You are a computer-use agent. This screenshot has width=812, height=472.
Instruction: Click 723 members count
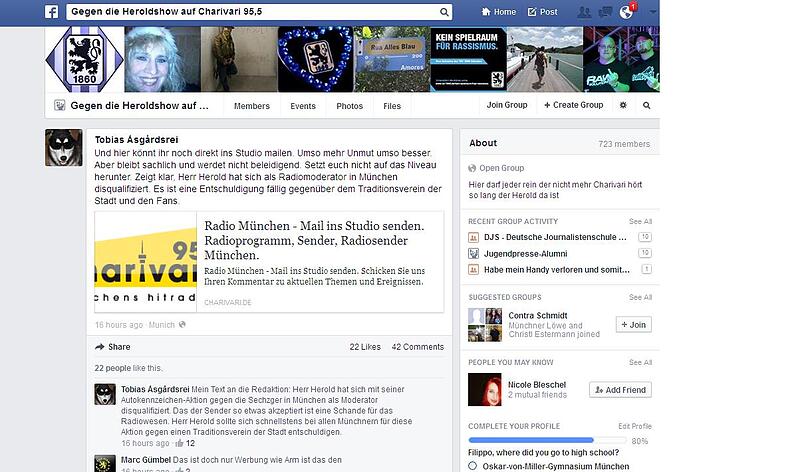(624, 144)
